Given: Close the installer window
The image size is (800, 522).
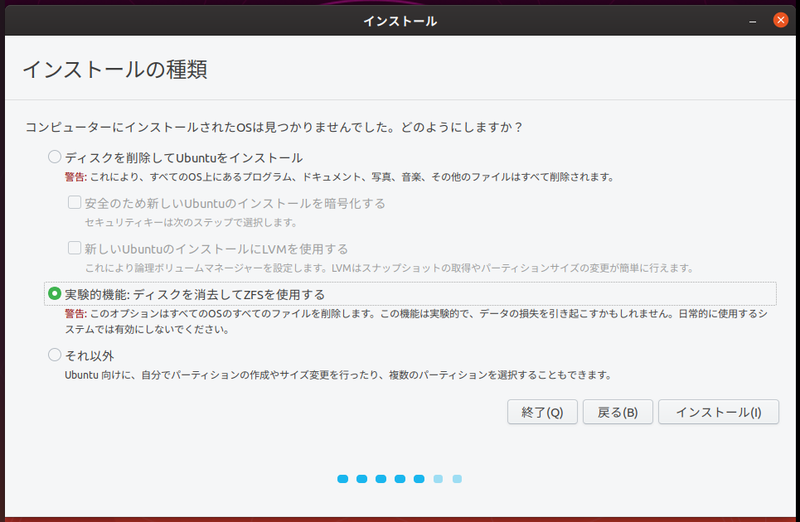Looking at the screenshot, I should click(x=780, y=20).
